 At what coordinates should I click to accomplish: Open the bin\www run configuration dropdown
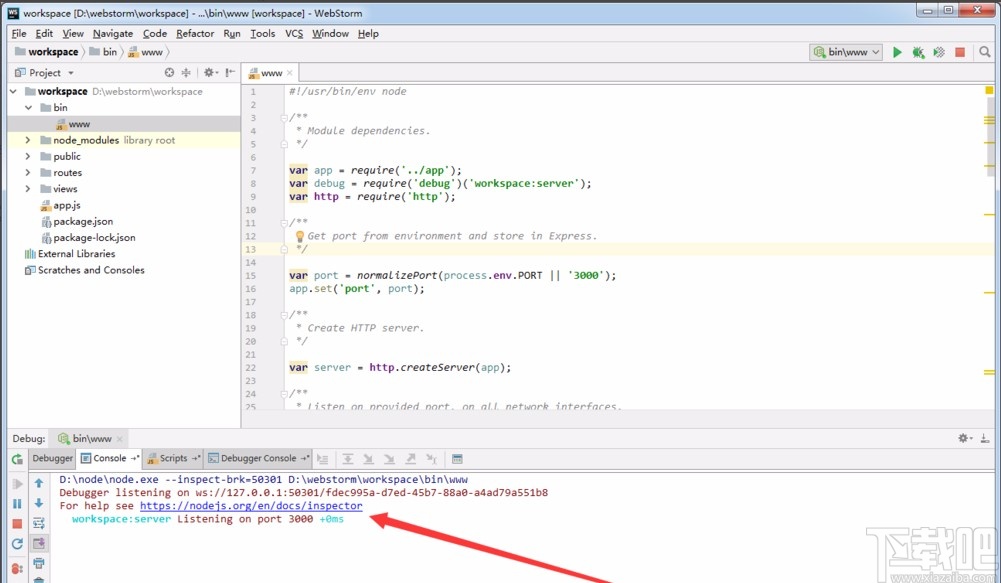click(x=847, y=52)
